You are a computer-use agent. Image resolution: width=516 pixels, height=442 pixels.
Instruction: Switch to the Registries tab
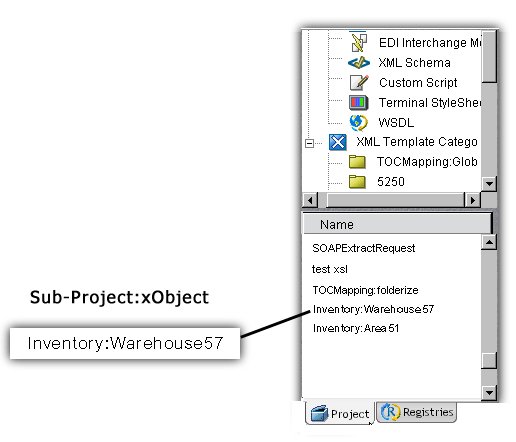click(417, 412)
